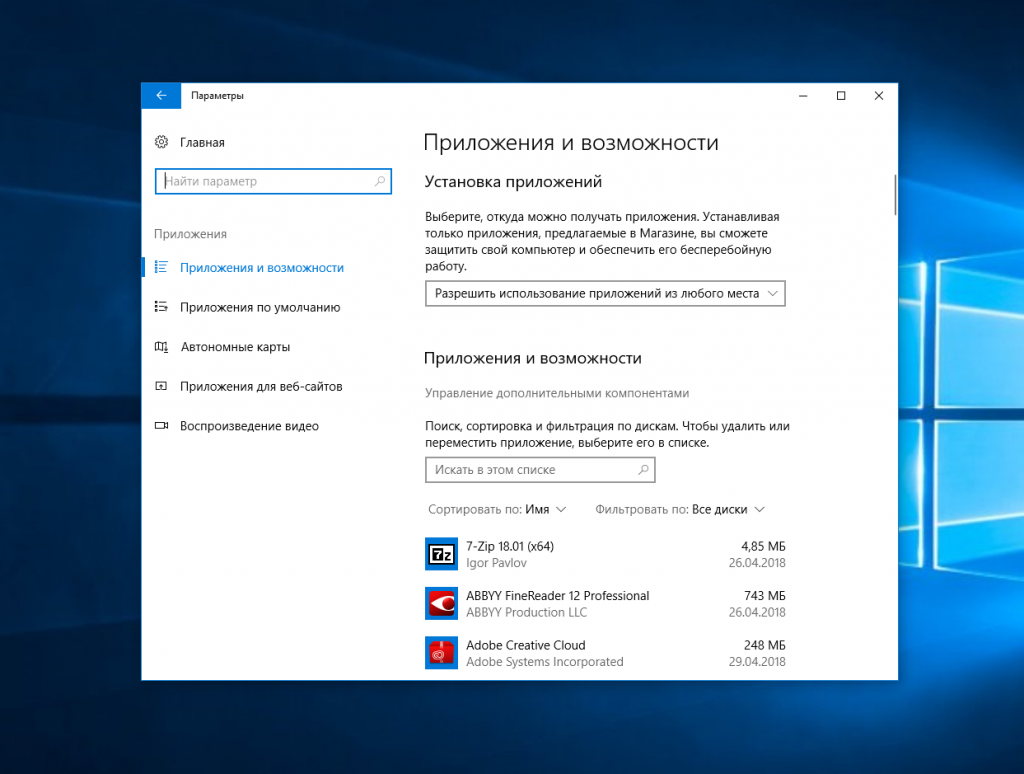This screenshot has height=774, width=1024.
Task: Click the Воспроизведение видео camera icon
Action: [161, 426]
